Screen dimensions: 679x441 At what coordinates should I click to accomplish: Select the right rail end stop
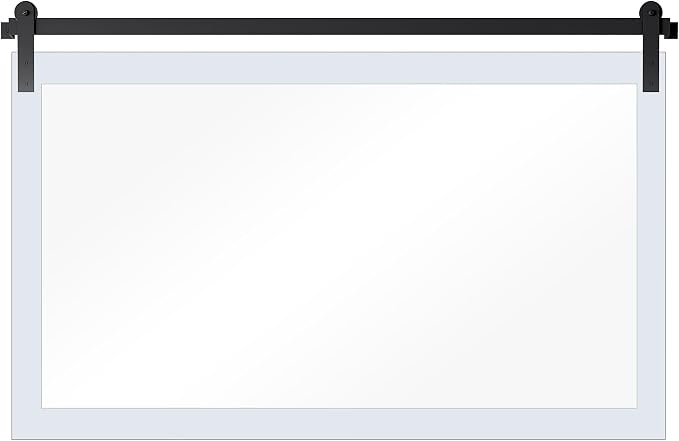tap(669, 29)
